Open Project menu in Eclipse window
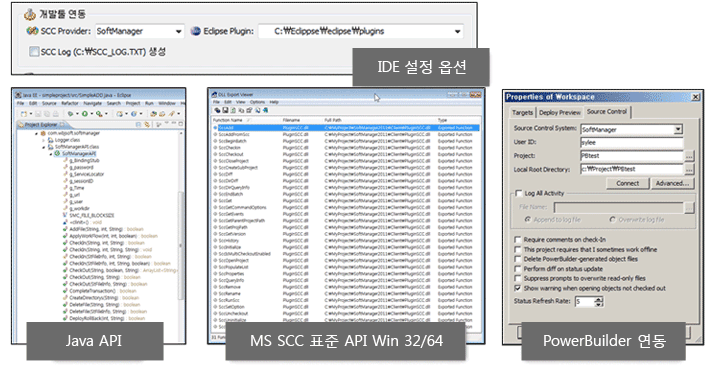 [x=133, y=103]
